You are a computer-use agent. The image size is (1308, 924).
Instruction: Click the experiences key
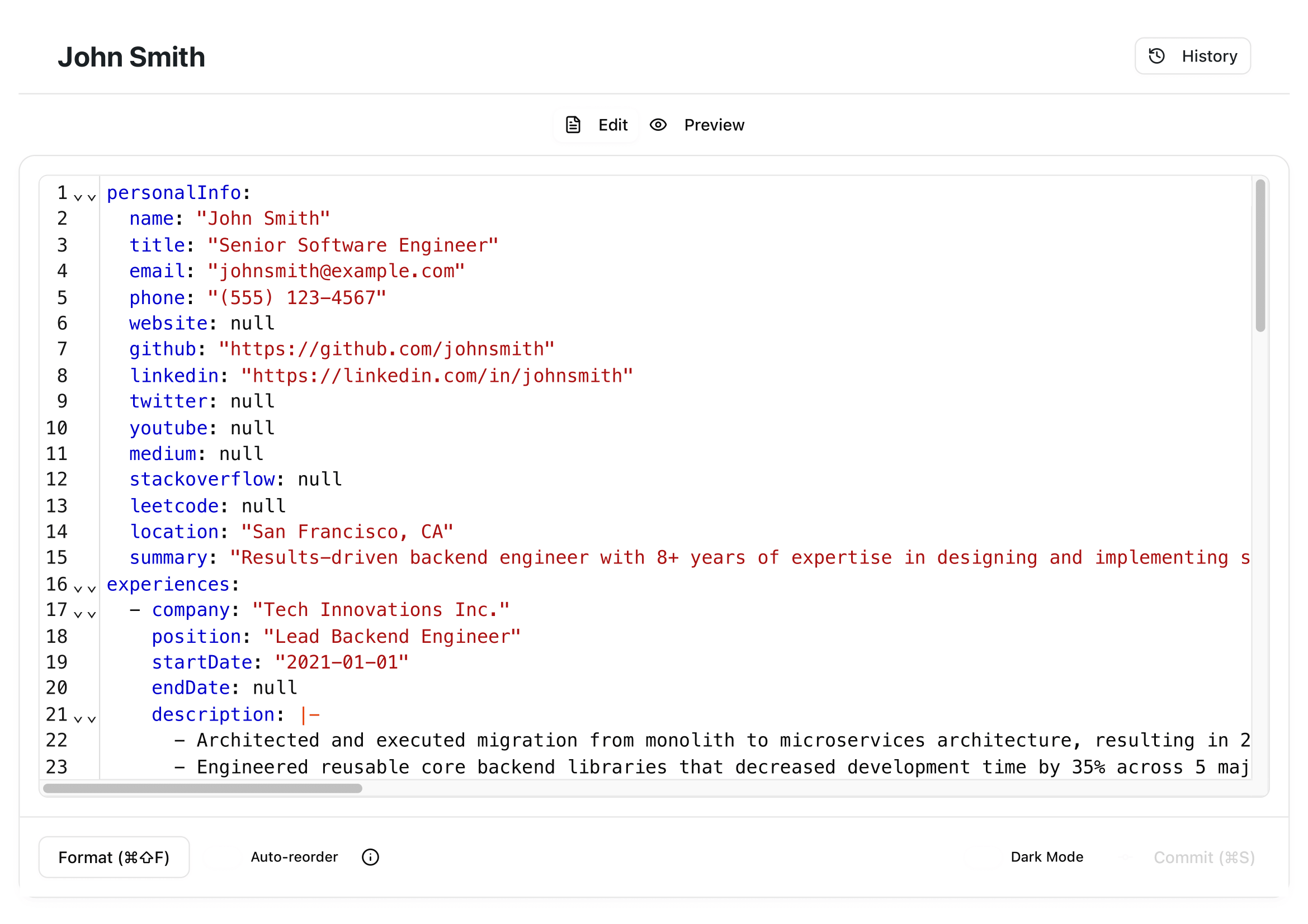tap(168, 584)
